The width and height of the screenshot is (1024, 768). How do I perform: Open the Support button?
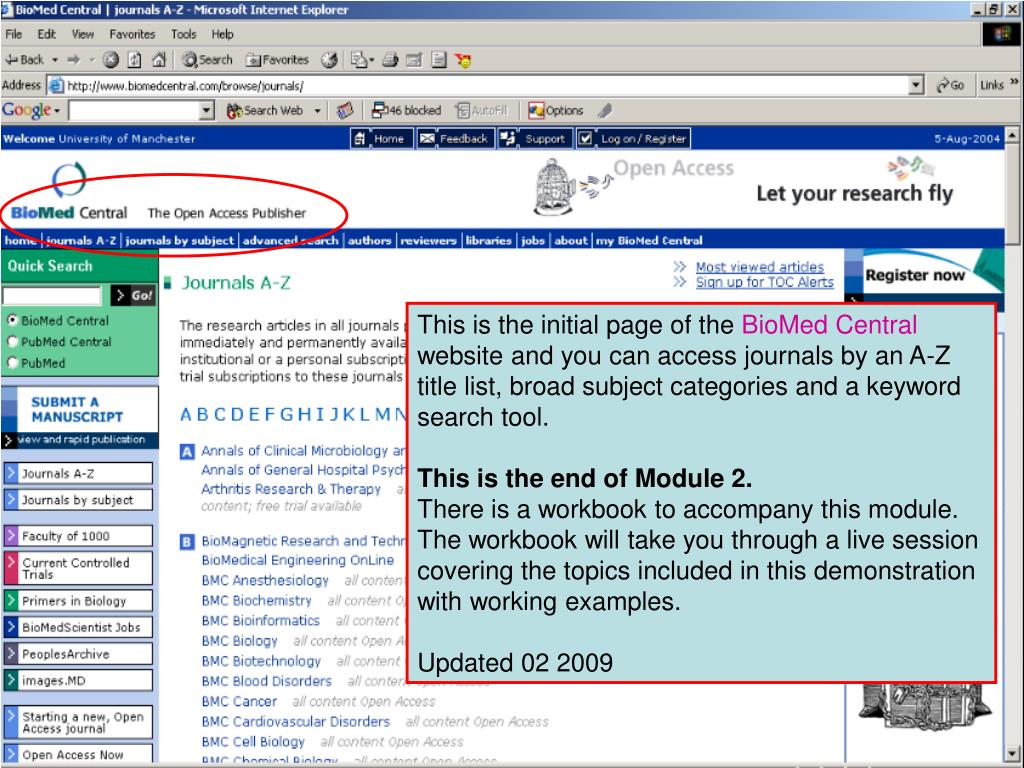tap(536, 138)
